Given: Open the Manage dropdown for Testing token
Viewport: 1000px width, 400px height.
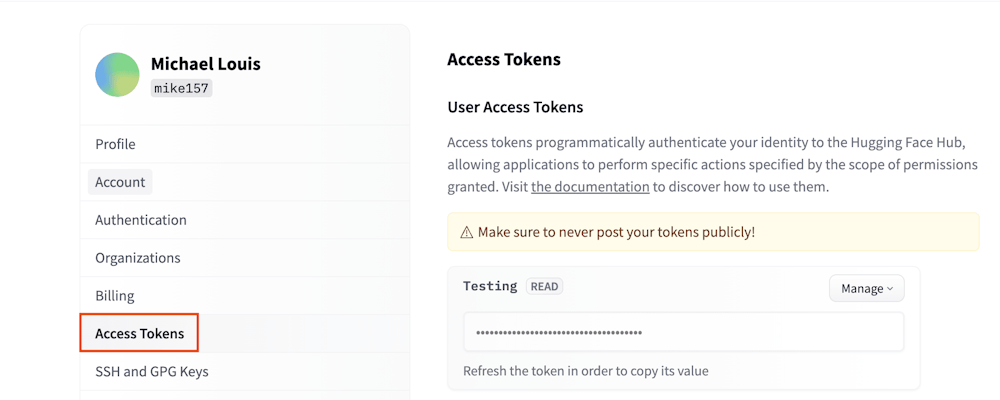Looking at the screenshot, I should (866, 288).
